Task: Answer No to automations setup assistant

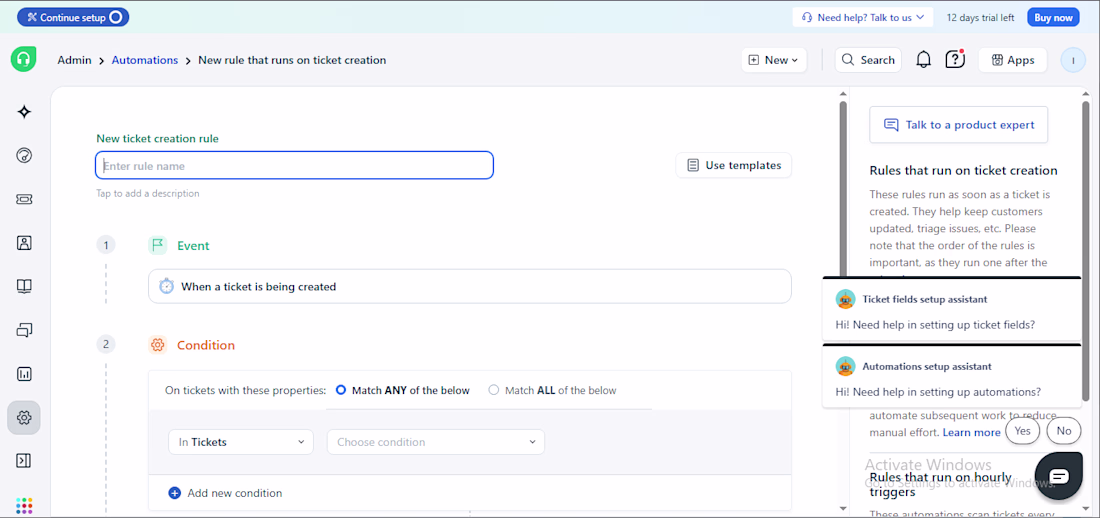Action: tap(1063, 431)
